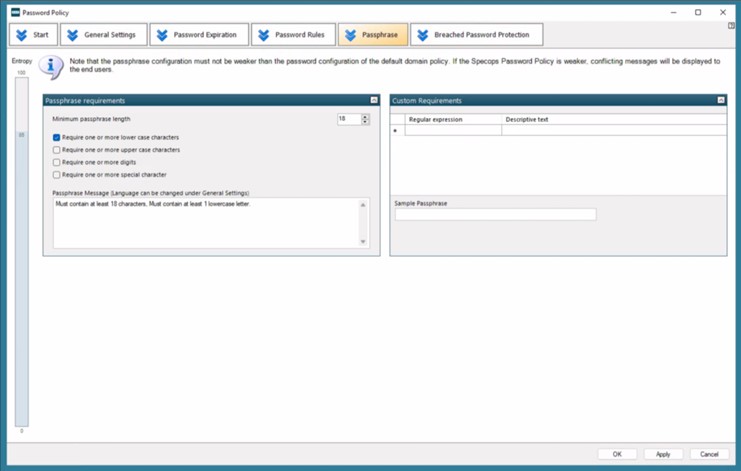Uncheck Require one or more lower case characters
Image resolution: width=741 pixels, height=471 pixels.
[57, 137]
